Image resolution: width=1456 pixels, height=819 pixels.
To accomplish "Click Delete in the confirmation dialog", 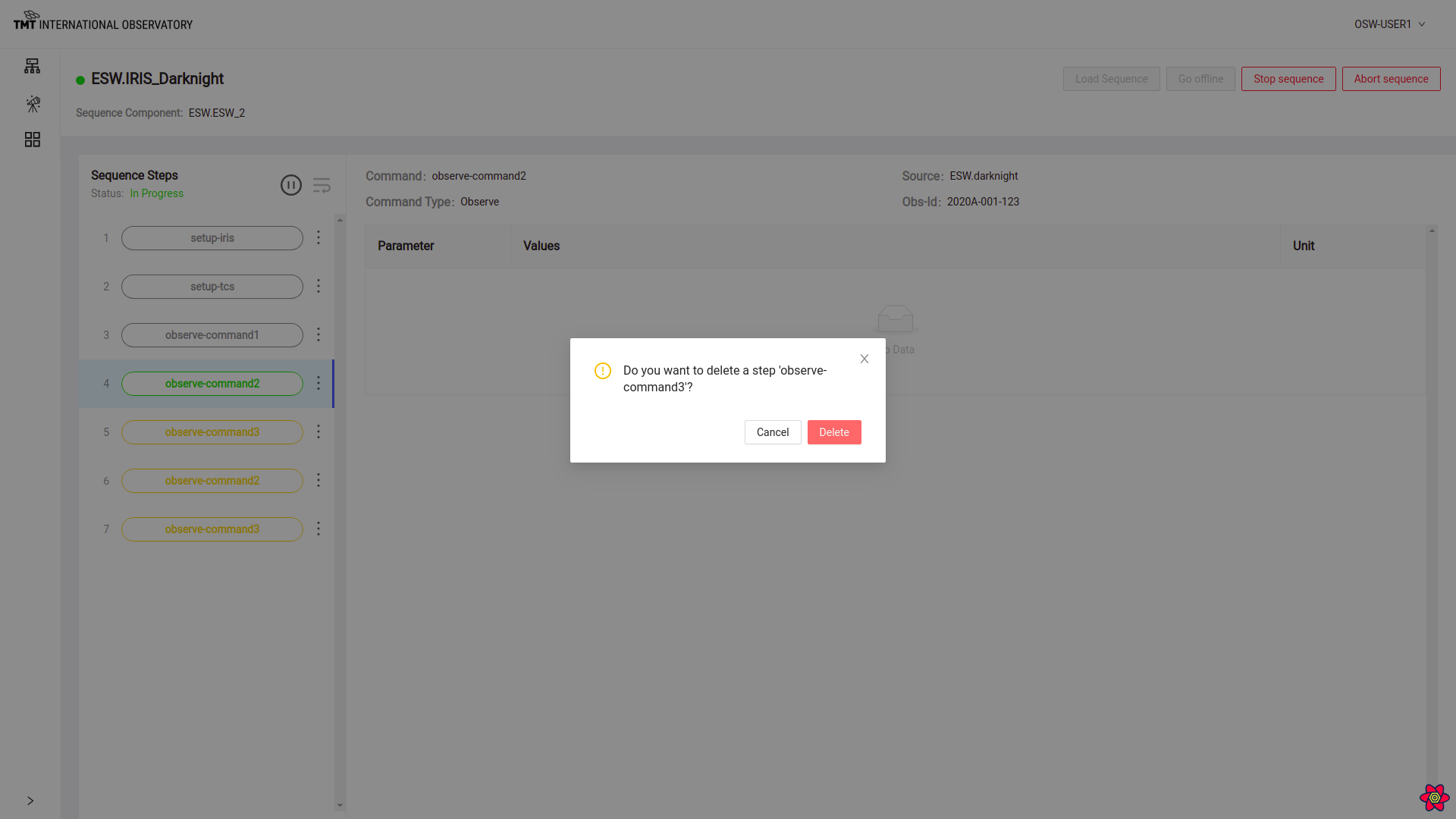I will [x=834, y=432].
